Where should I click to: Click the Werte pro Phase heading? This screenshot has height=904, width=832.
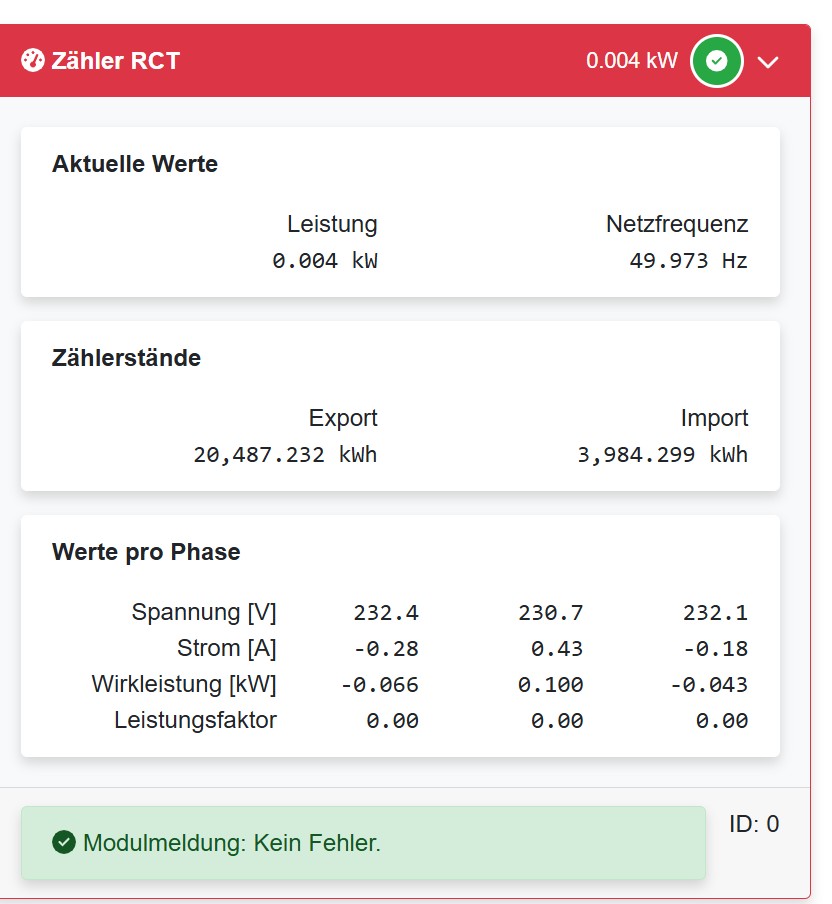146,552
